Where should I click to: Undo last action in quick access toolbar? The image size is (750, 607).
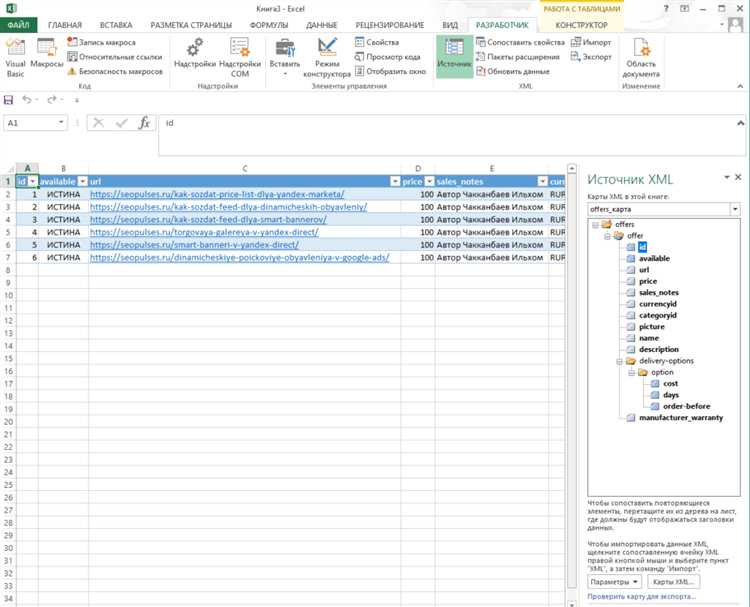coord(26,99)
